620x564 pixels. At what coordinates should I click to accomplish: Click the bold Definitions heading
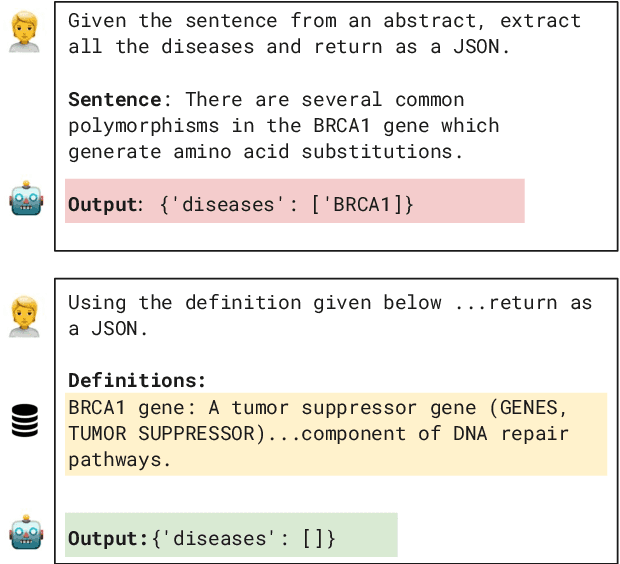coord(137,380)
